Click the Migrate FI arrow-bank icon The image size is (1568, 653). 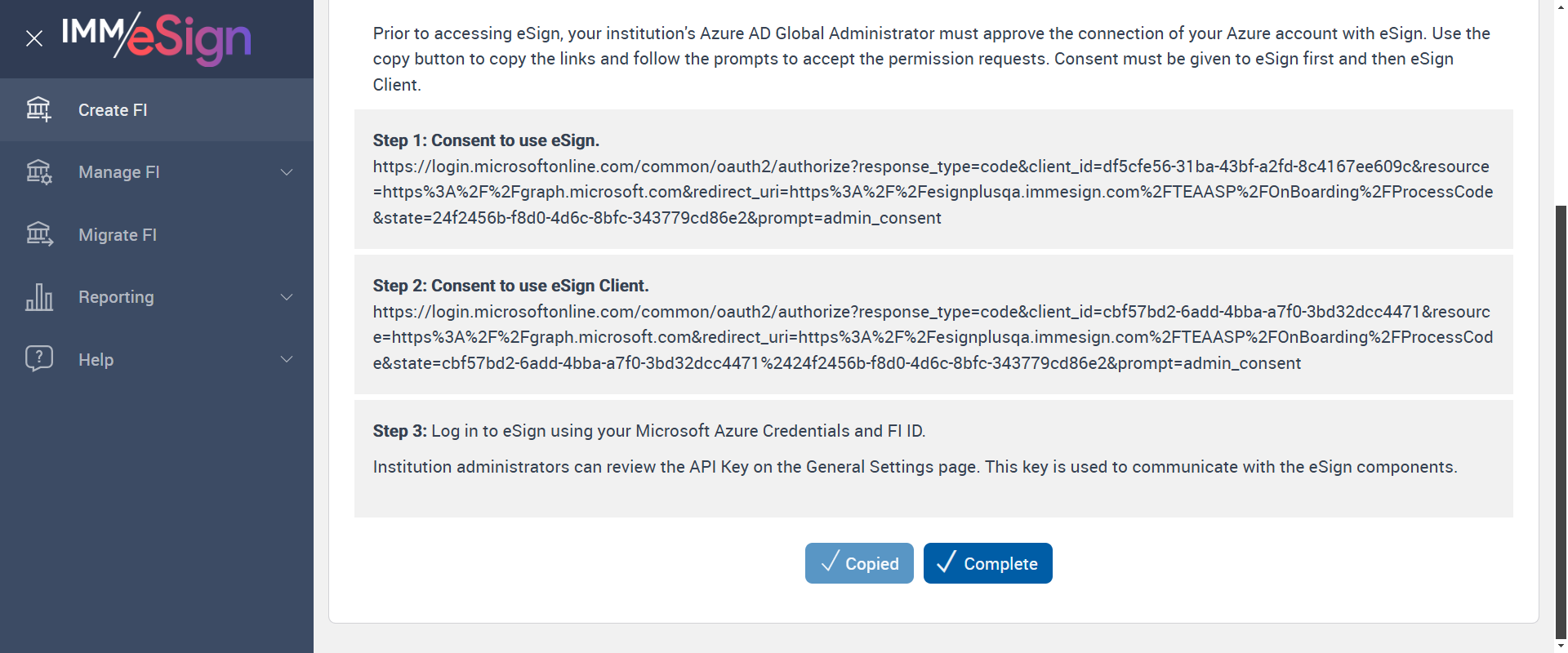pyautogui.click(x=38, y=235)
